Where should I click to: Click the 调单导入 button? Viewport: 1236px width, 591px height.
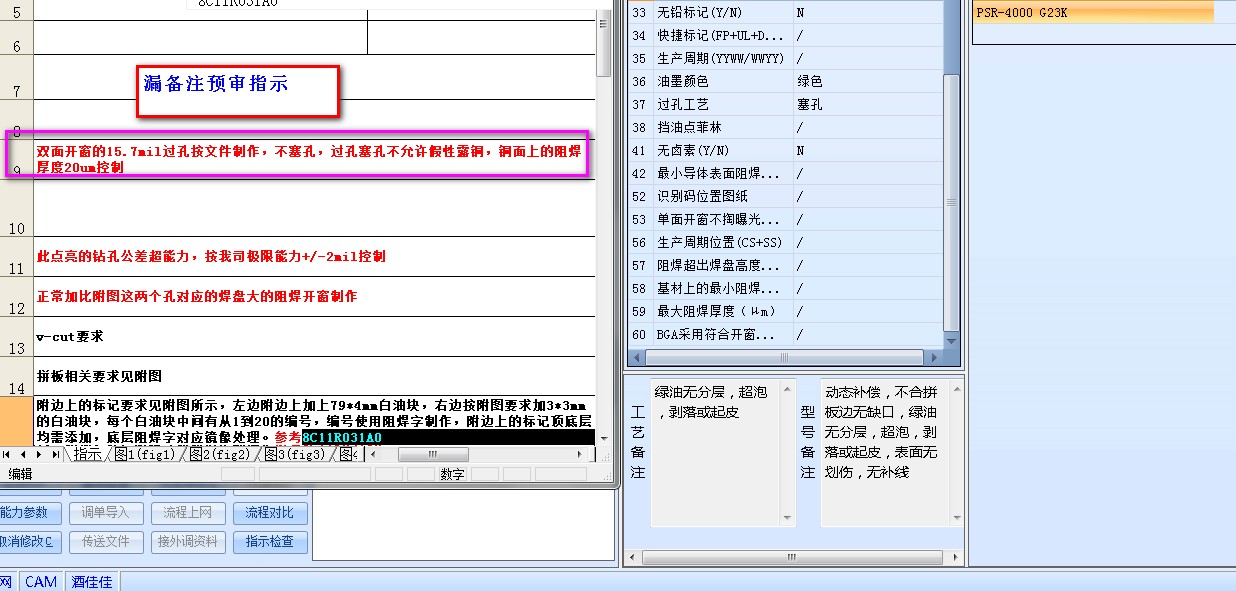[x=106, y=513]
